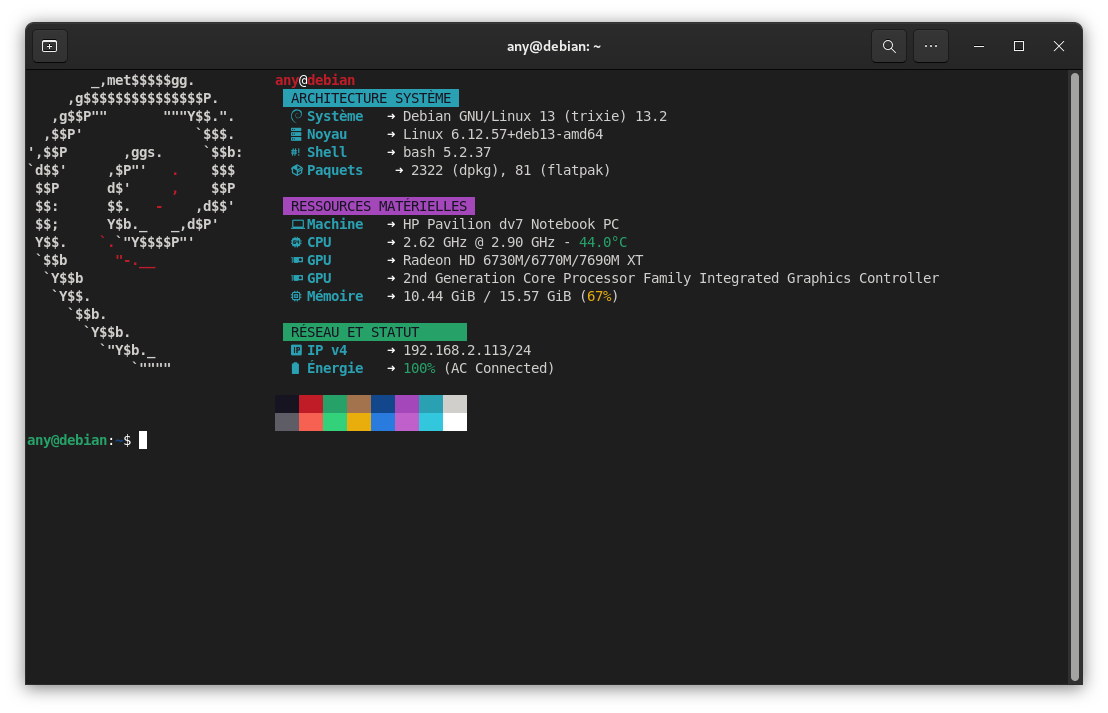The width and height of the screenshot is (1108, 713).
Task: Click the window title any@debian: ~
Action: coord(553,47)
